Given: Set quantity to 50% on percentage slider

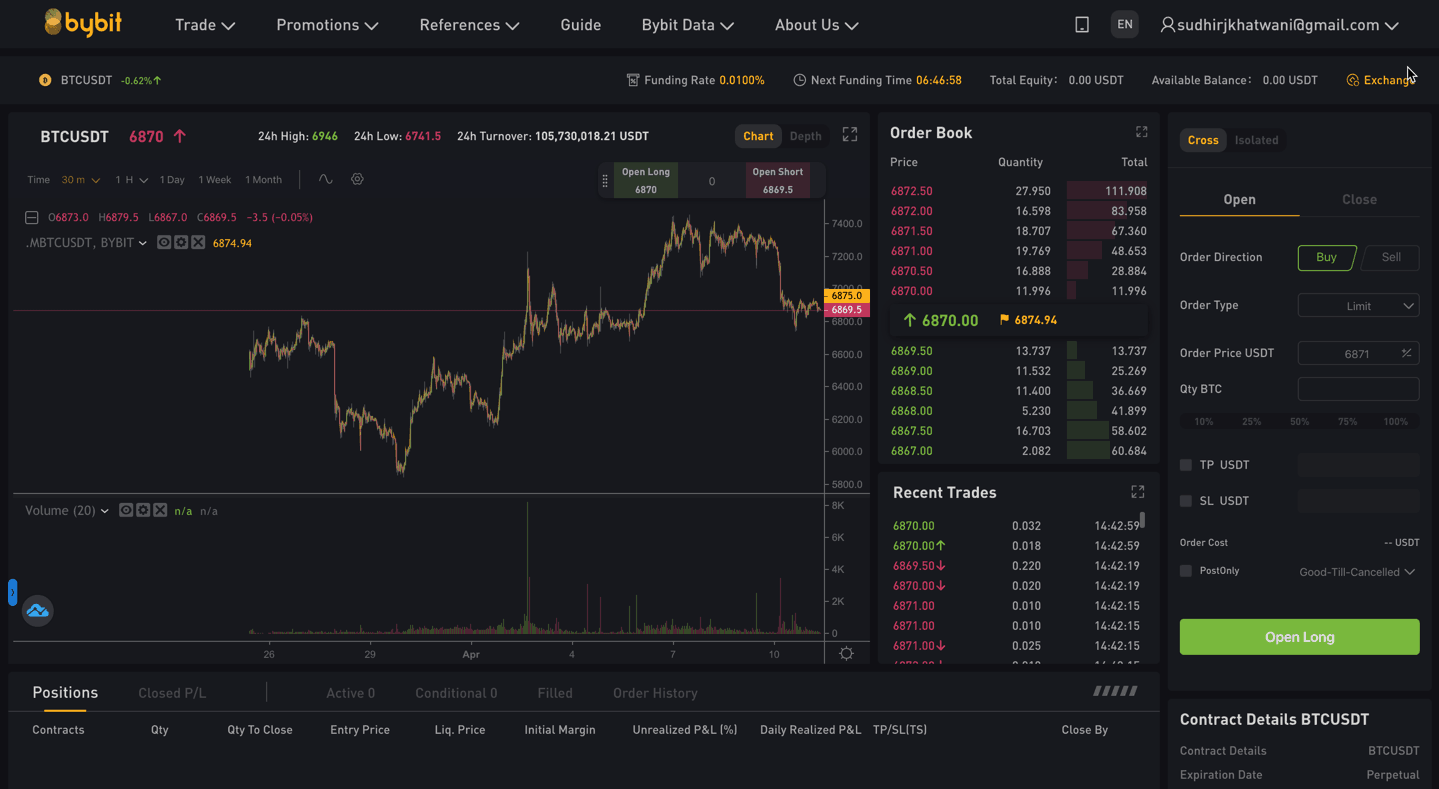Looking at the screenshot, I should click(1299, 422).
